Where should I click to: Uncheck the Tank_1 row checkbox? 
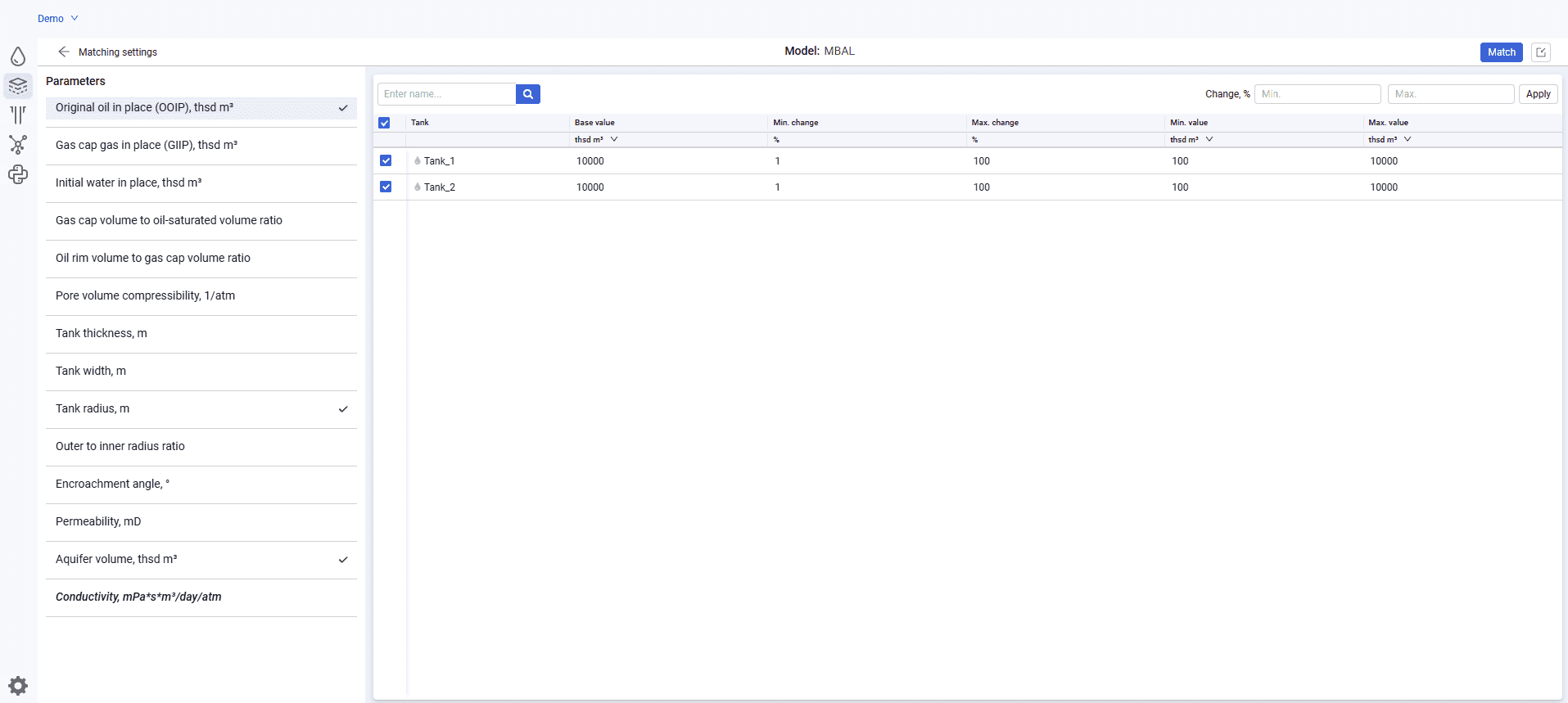386,161
